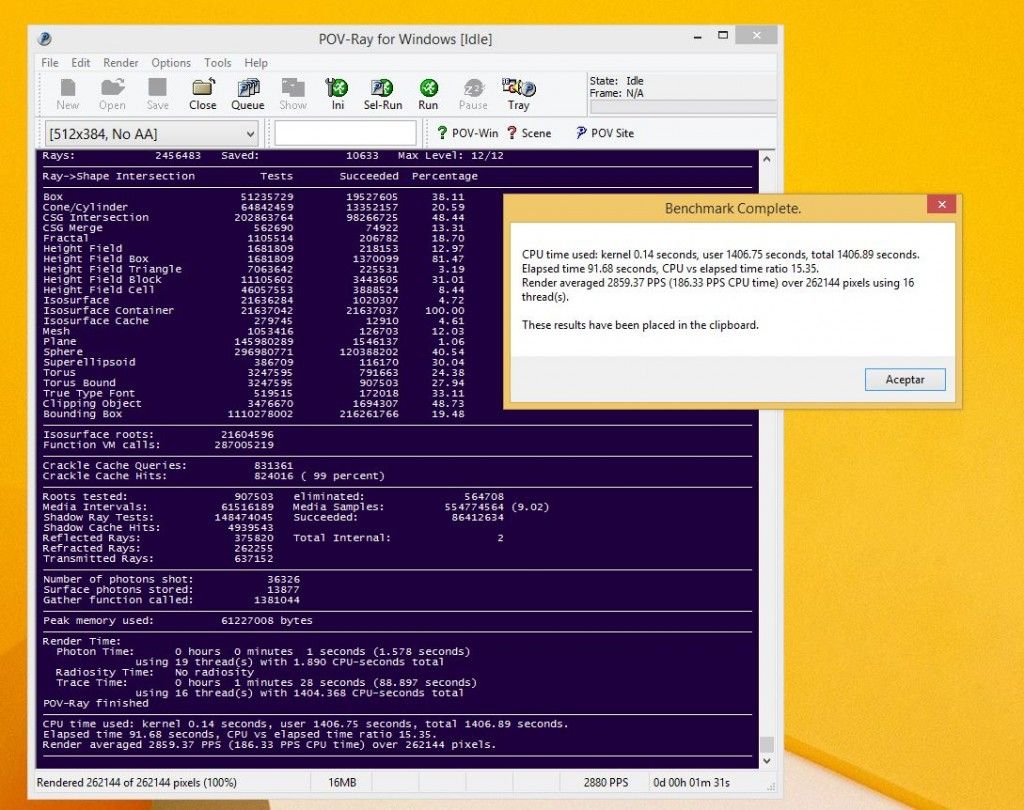1024x810 pixels.
Task: Open the Render menu
Action: click(121, 63)
